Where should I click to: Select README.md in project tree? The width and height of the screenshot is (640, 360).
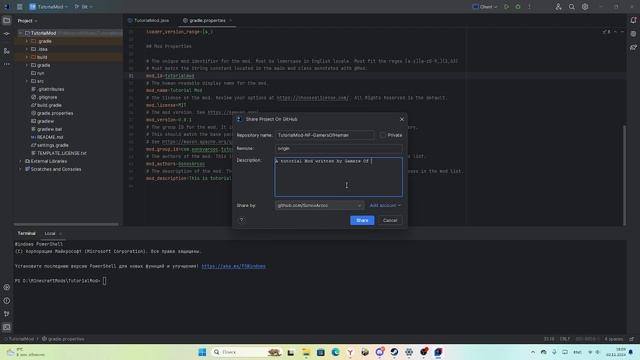(50, 137)
